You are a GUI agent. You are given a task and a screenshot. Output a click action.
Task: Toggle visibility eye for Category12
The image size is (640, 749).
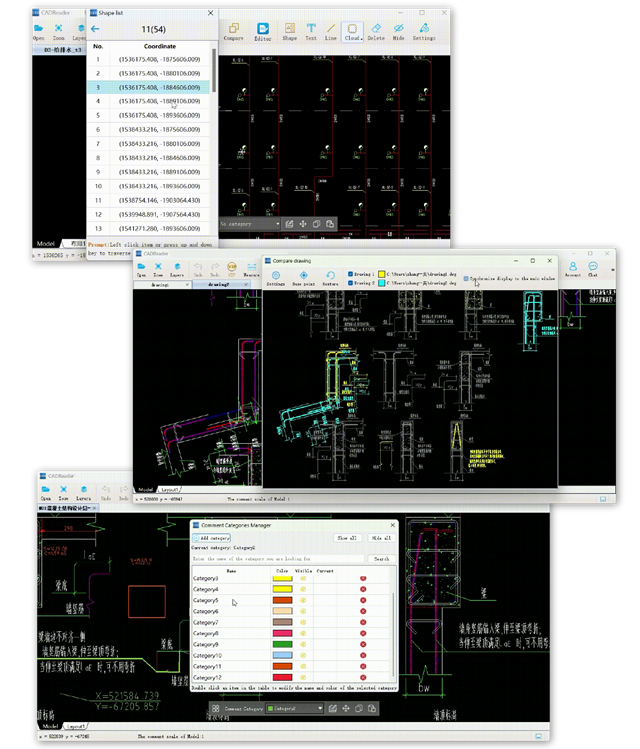pos(303,677)
